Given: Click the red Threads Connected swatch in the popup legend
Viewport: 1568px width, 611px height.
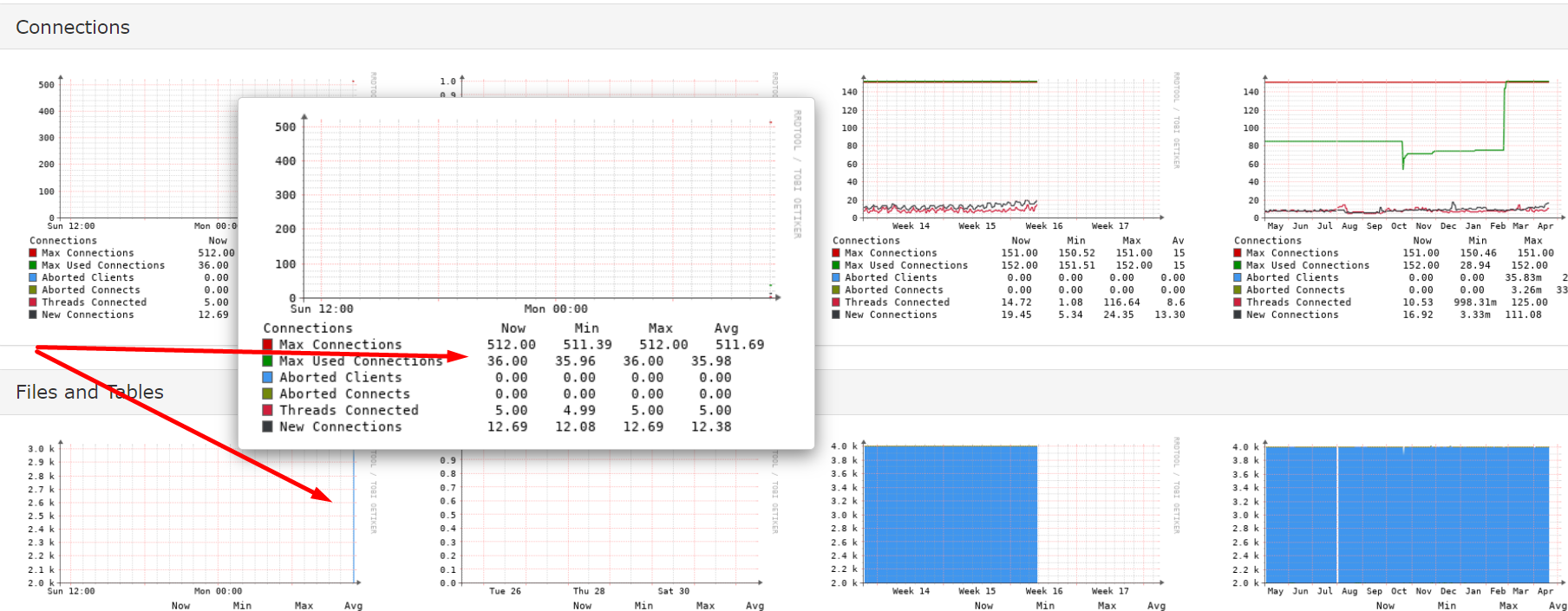Looking at the screenshot, I should (x=268, y=411).
